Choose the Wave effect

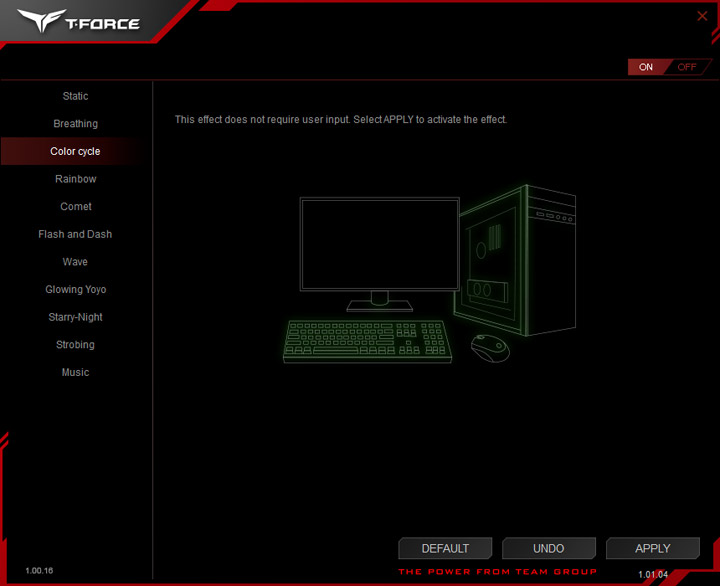[75, 261]
